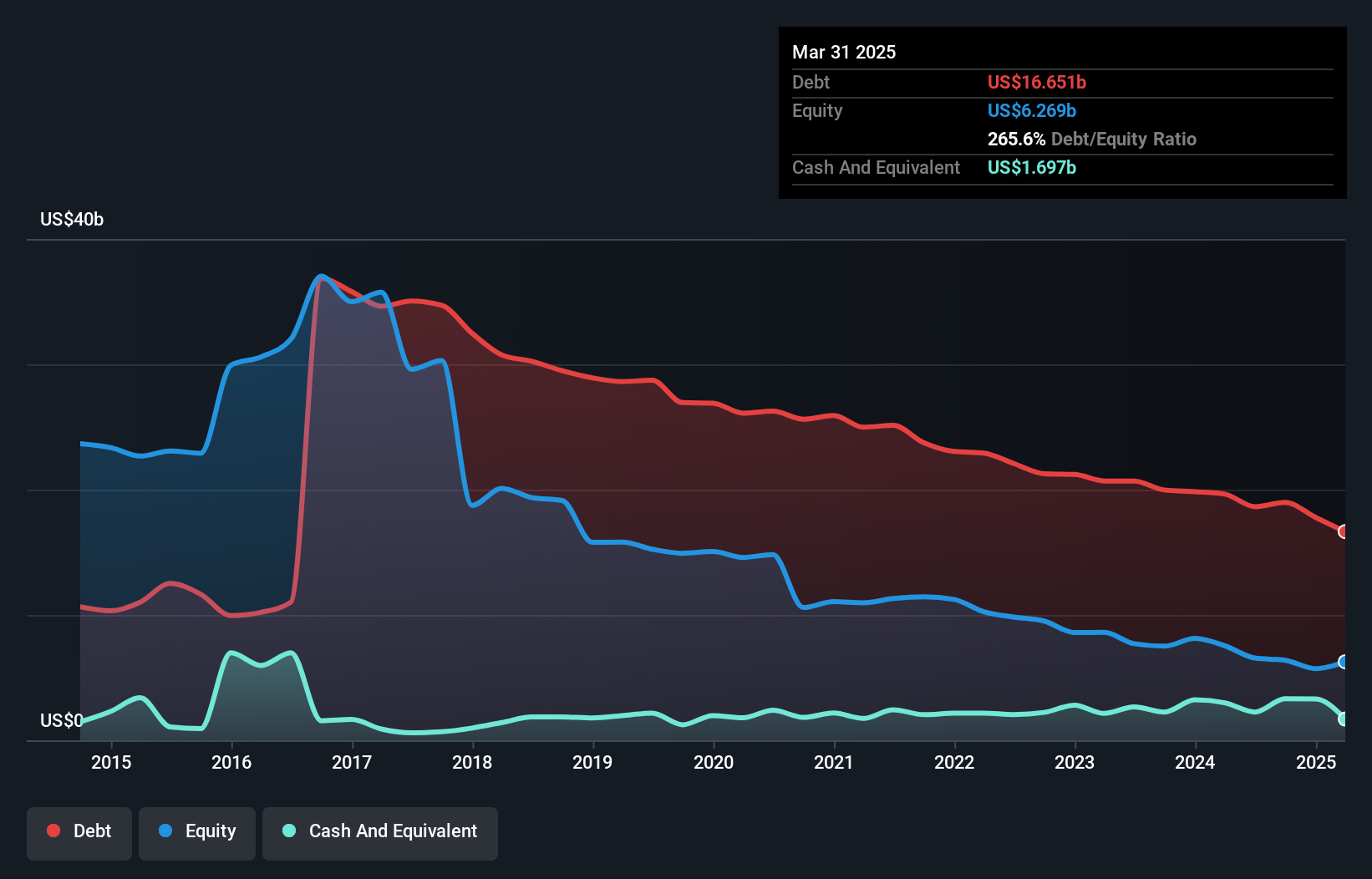Click the US$6.269b equity value
The image size is (1372, 879).
click(x=1032, y=110)
